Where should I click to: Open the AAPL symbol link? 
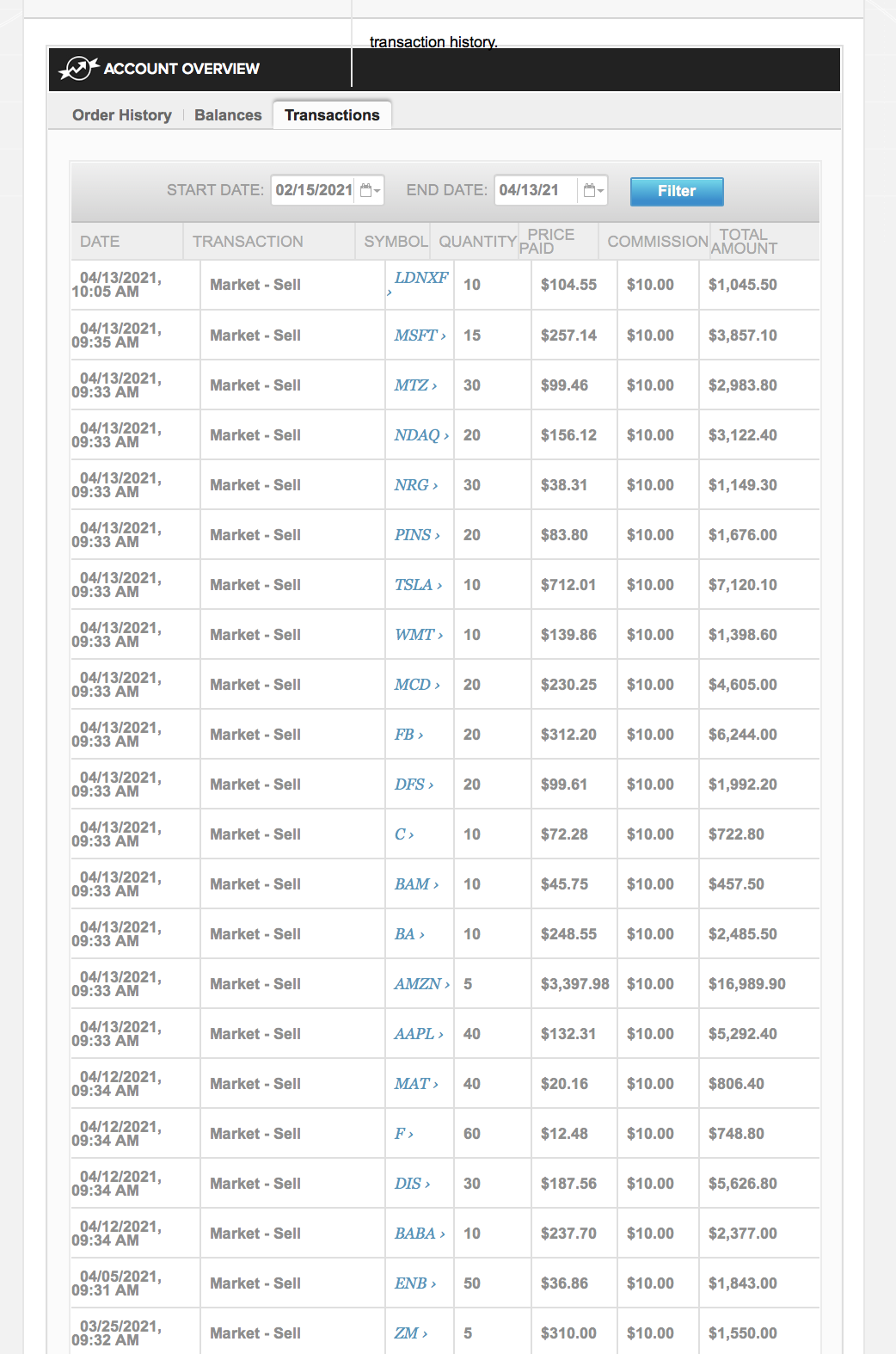(x=414, y=1034)
